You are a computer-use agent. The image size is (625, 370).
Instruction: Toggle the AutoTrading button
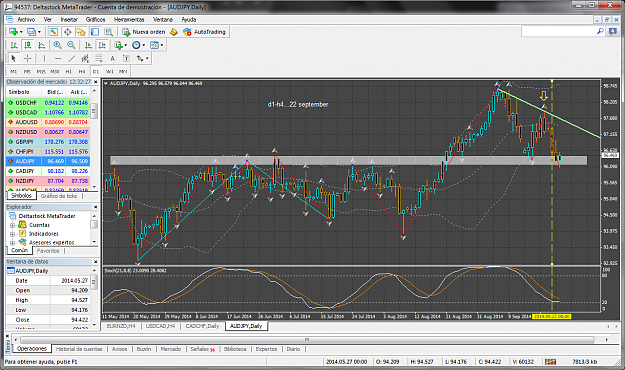pos(205,32)
